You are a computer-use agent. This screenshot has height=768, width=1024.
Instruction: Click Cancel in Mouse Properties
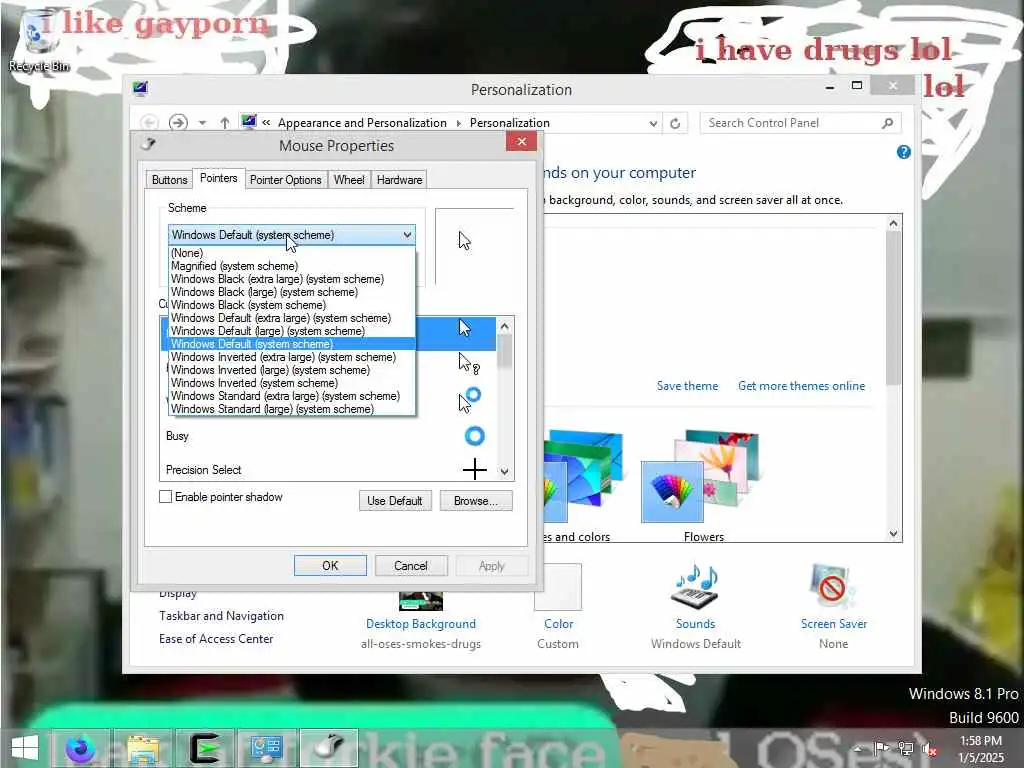coord(411,566)
